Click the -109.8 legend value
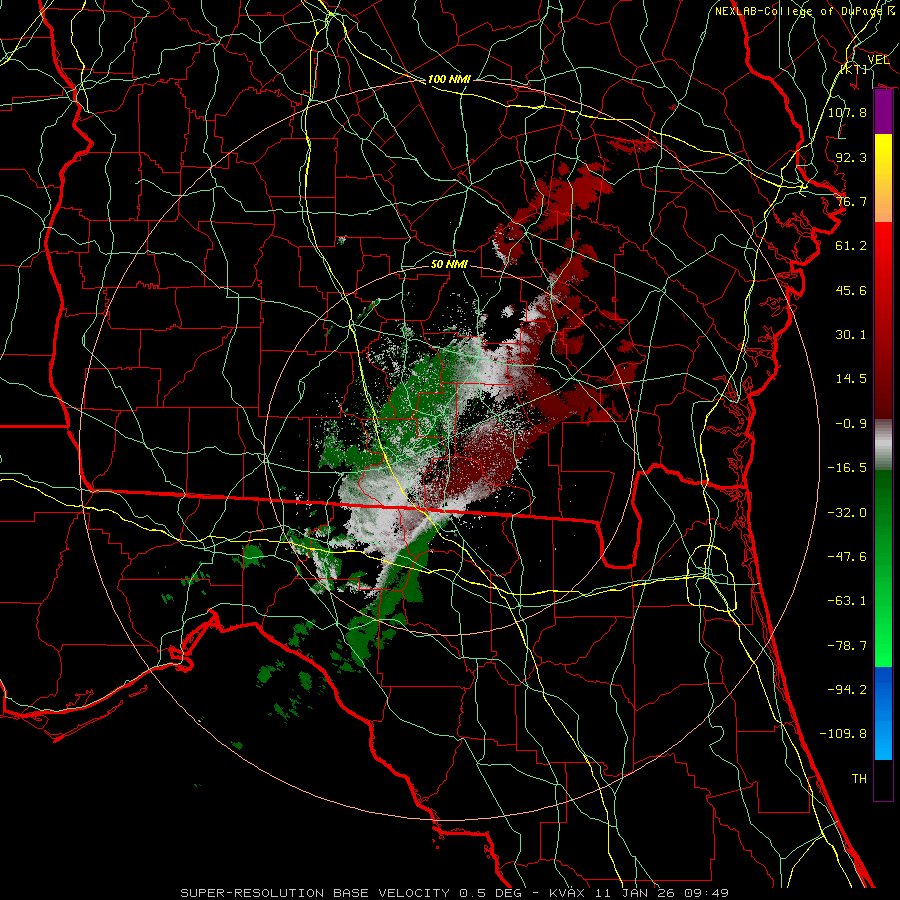The width and height of the screenshot is (900, 900). point(843,734)
